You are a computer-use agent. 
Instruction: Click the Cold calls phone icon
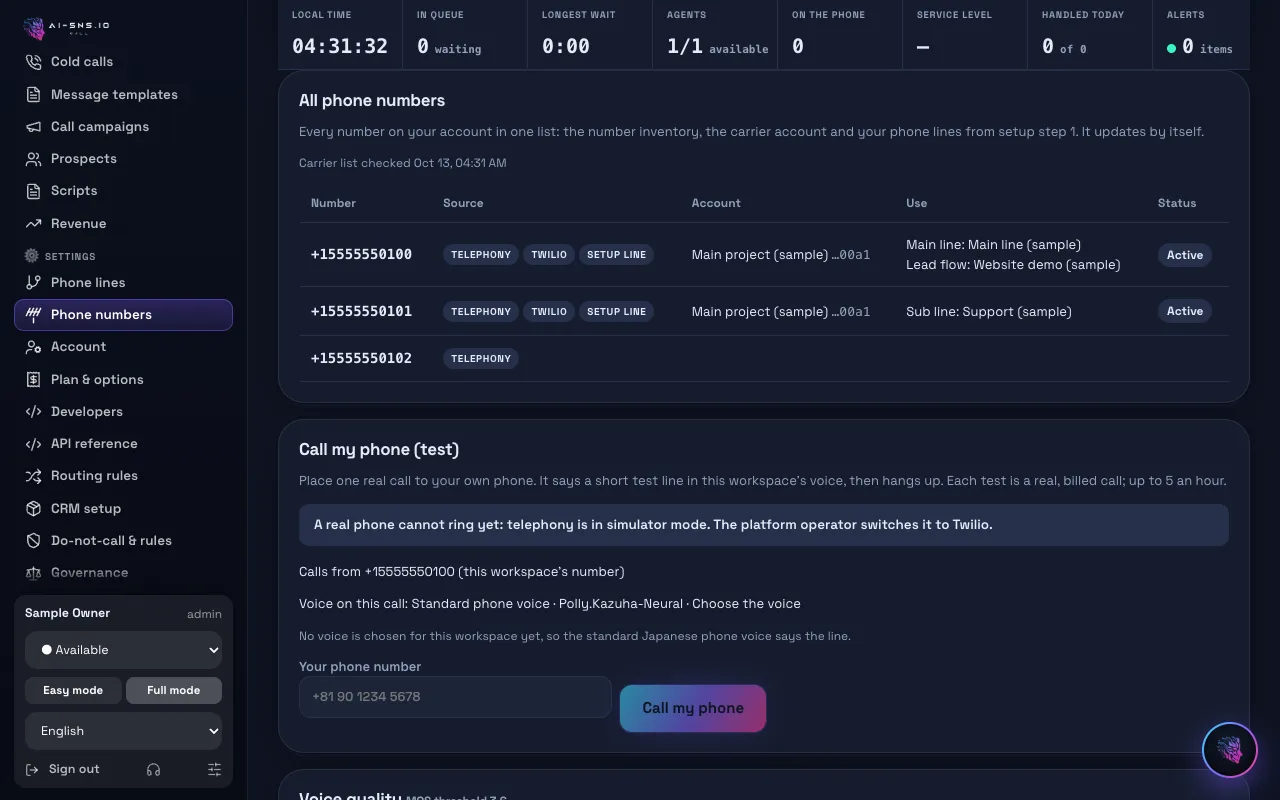34,62
